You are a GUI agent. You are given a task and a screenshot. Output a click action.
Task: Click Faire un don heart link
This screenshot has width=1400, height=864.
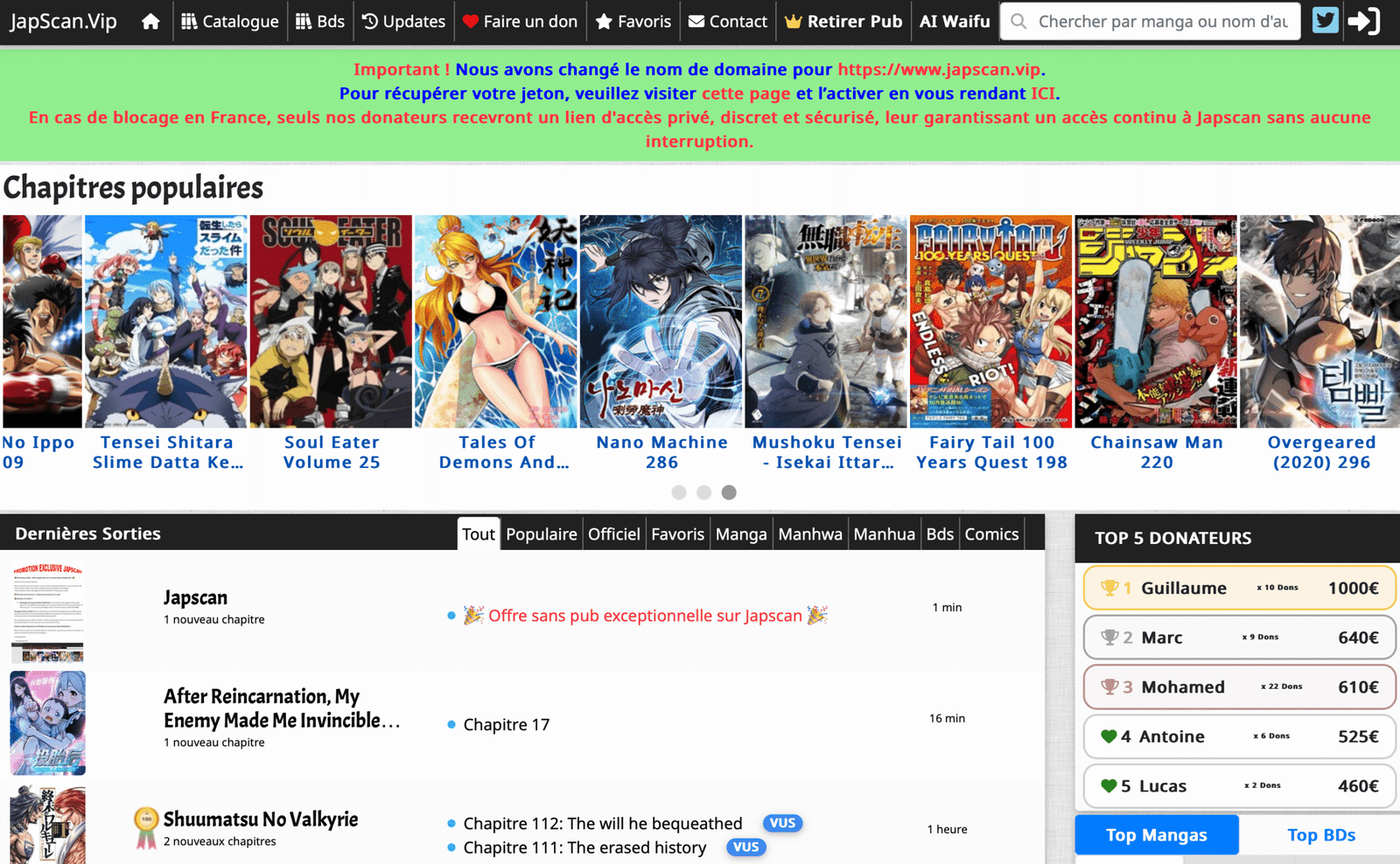coord(520,22)
